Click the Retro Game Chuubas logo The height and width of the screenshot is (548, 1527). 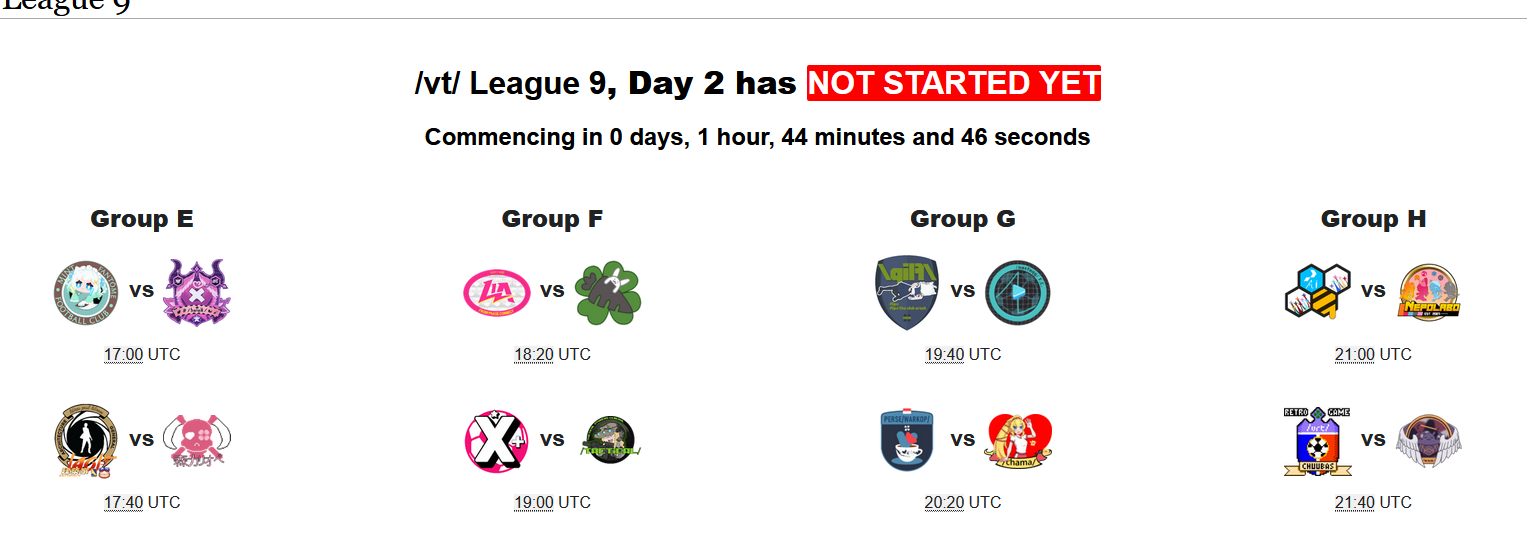[1318, 441]
